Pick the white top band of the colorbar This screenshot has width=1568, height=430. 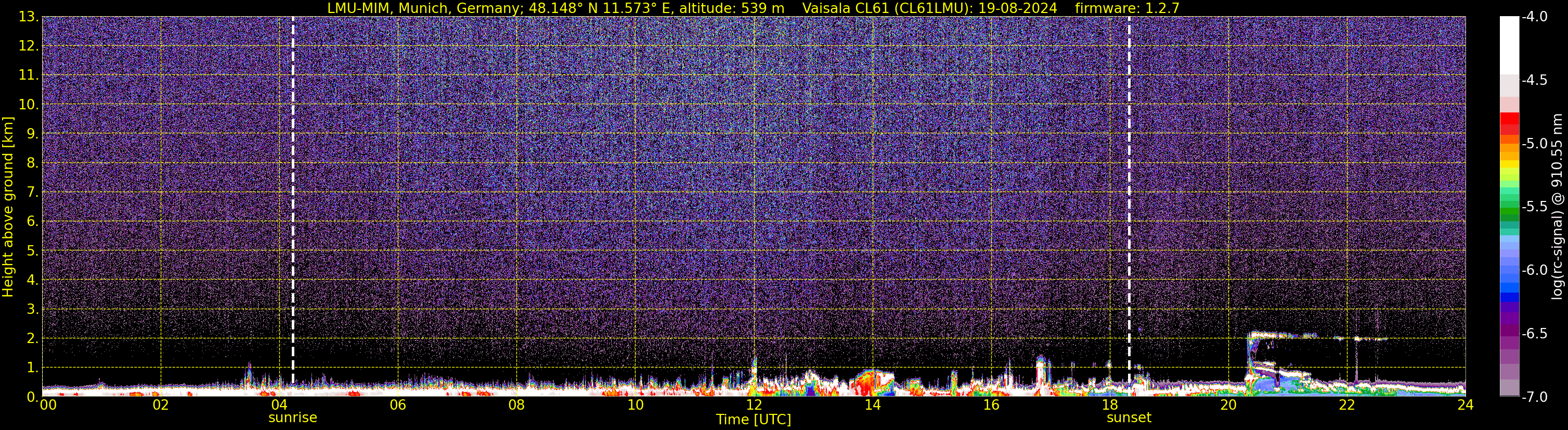[x=1510, y=46]
